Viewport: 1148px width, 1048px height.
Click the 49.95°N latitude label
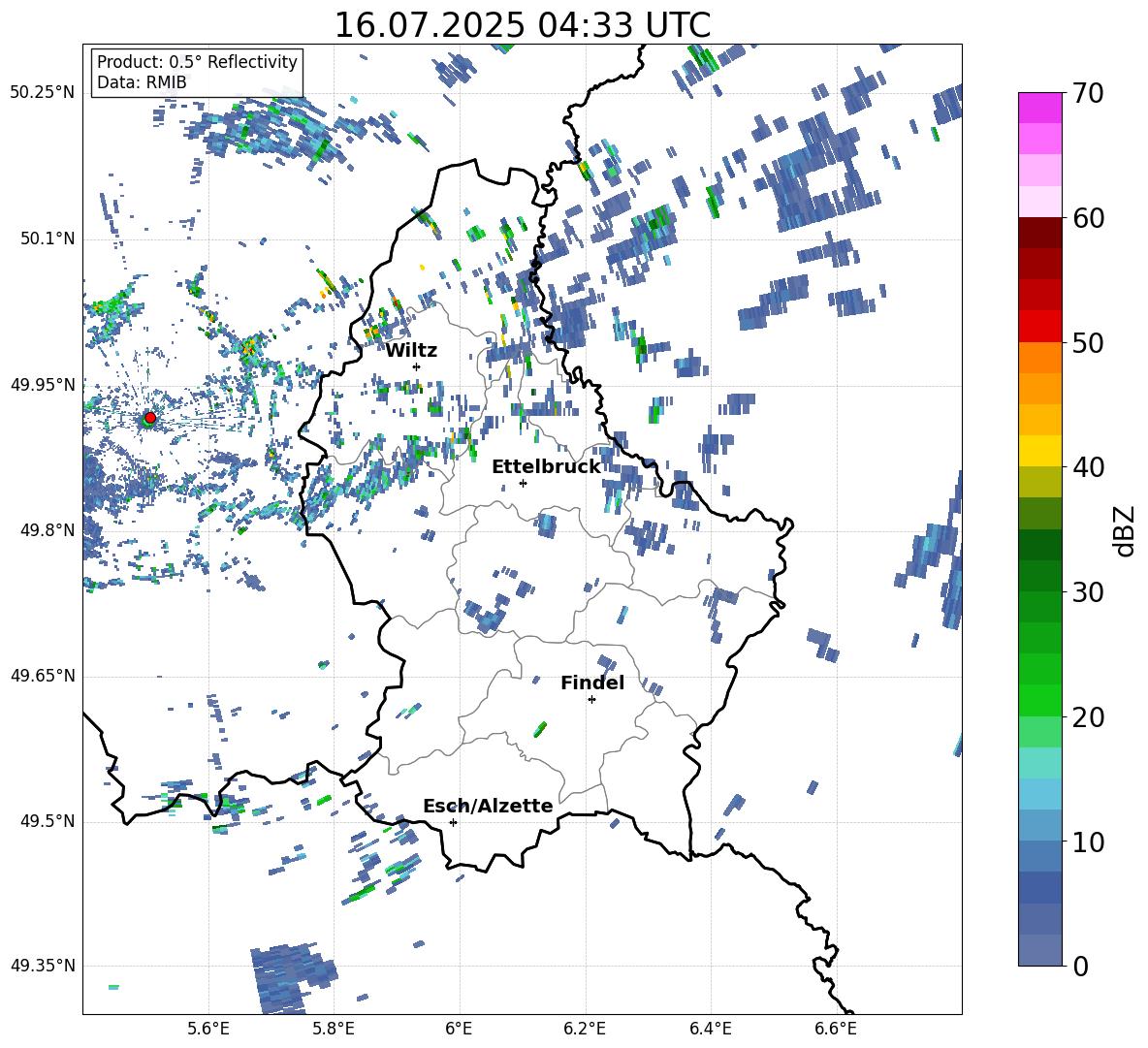click(x=43, y=385)
